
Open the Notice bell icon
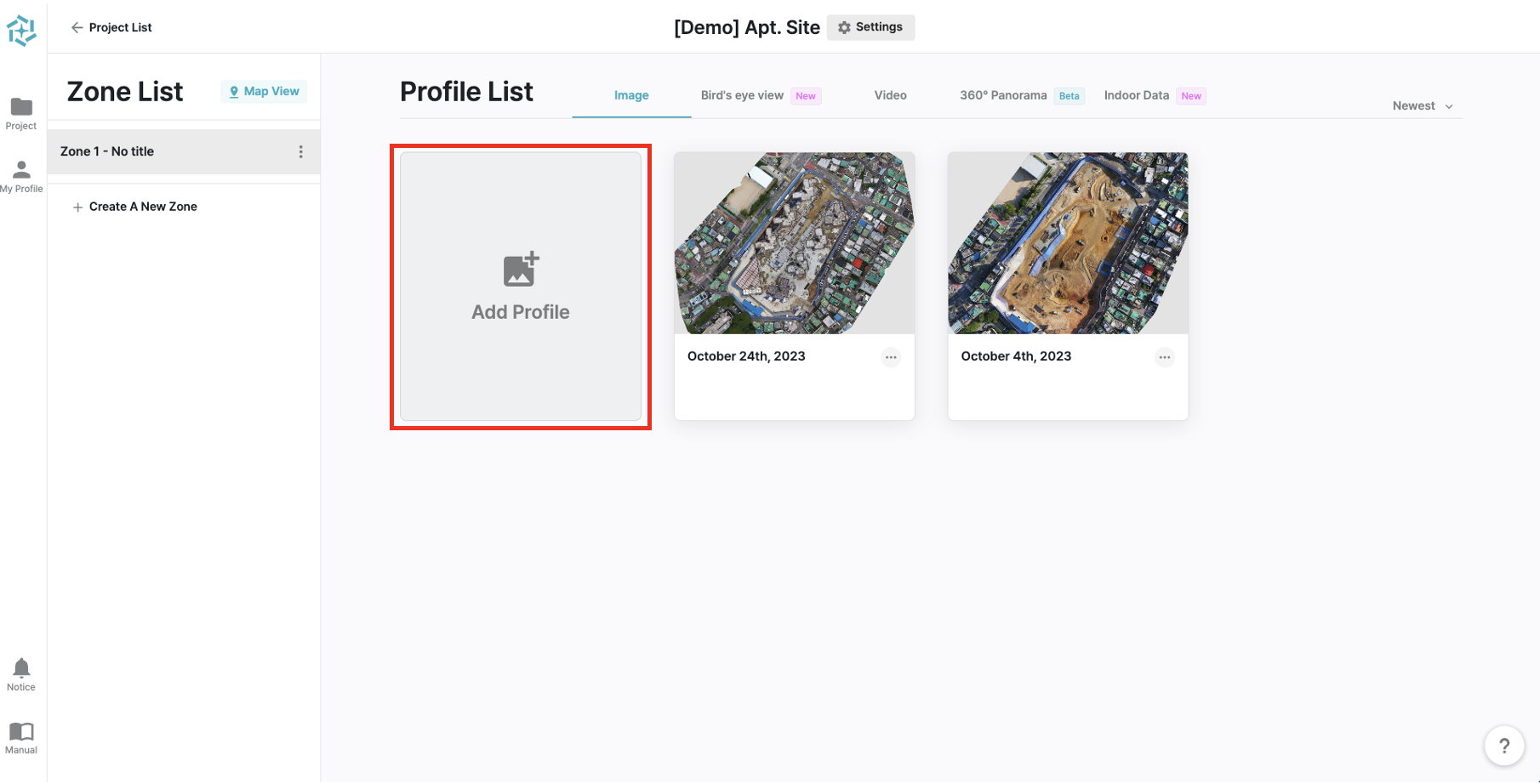tap(21, 668)
